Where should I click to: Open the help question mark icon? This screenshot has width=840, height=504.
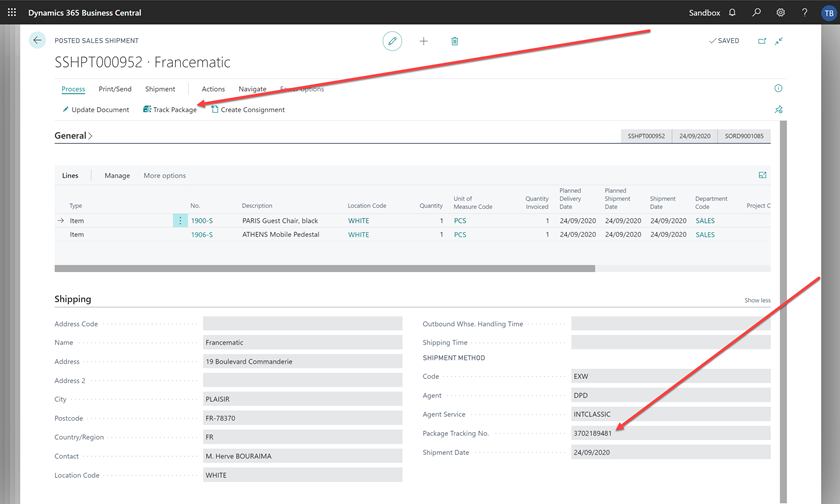click(805, 12)
